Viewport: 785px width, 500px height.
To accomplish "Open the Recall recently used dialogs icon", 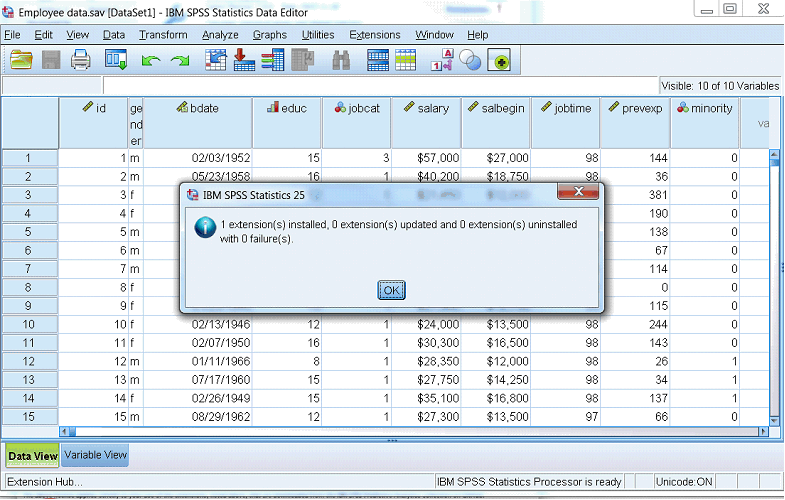I will (x=116, y=60).
